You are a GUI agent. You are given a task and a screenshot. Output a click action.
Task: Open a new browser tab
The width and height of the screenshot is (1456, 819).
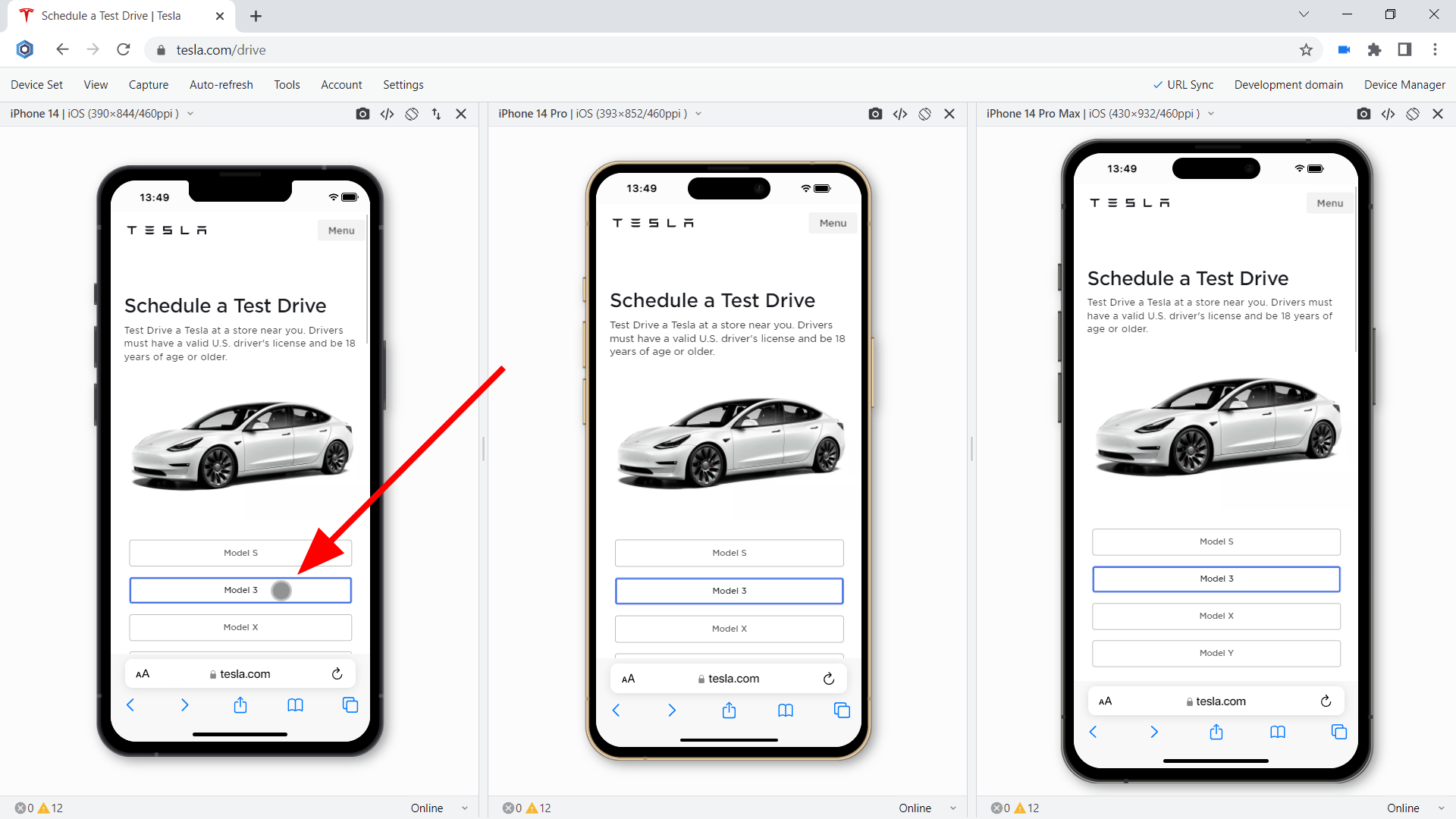pyautogui.click(x=256, y=16)
